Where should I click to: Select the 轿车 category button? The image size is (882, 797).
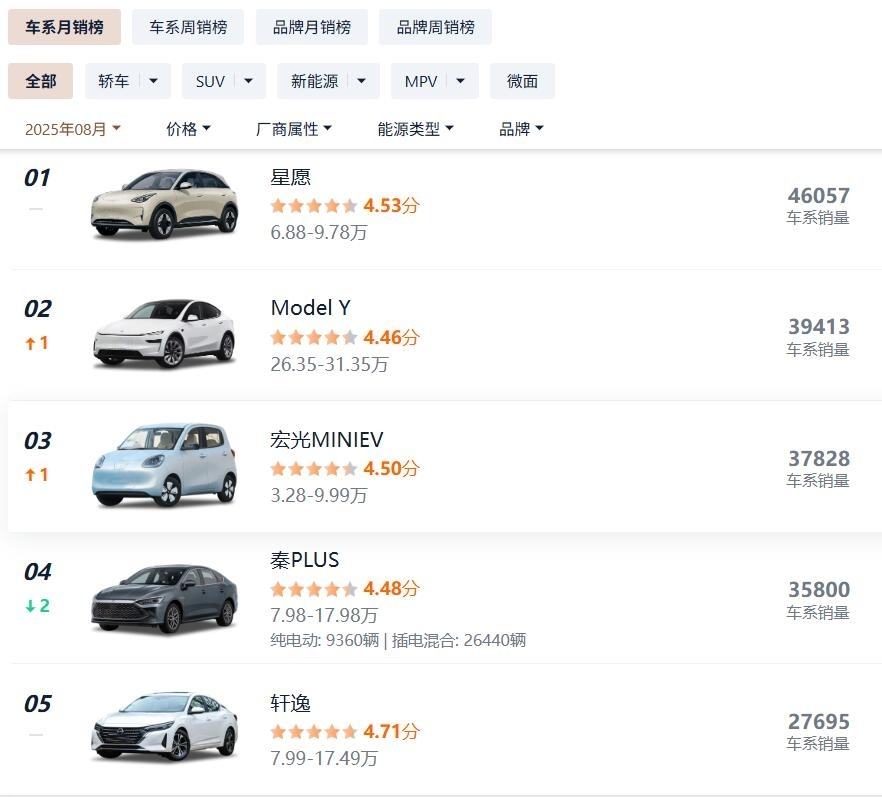point(113,81)
